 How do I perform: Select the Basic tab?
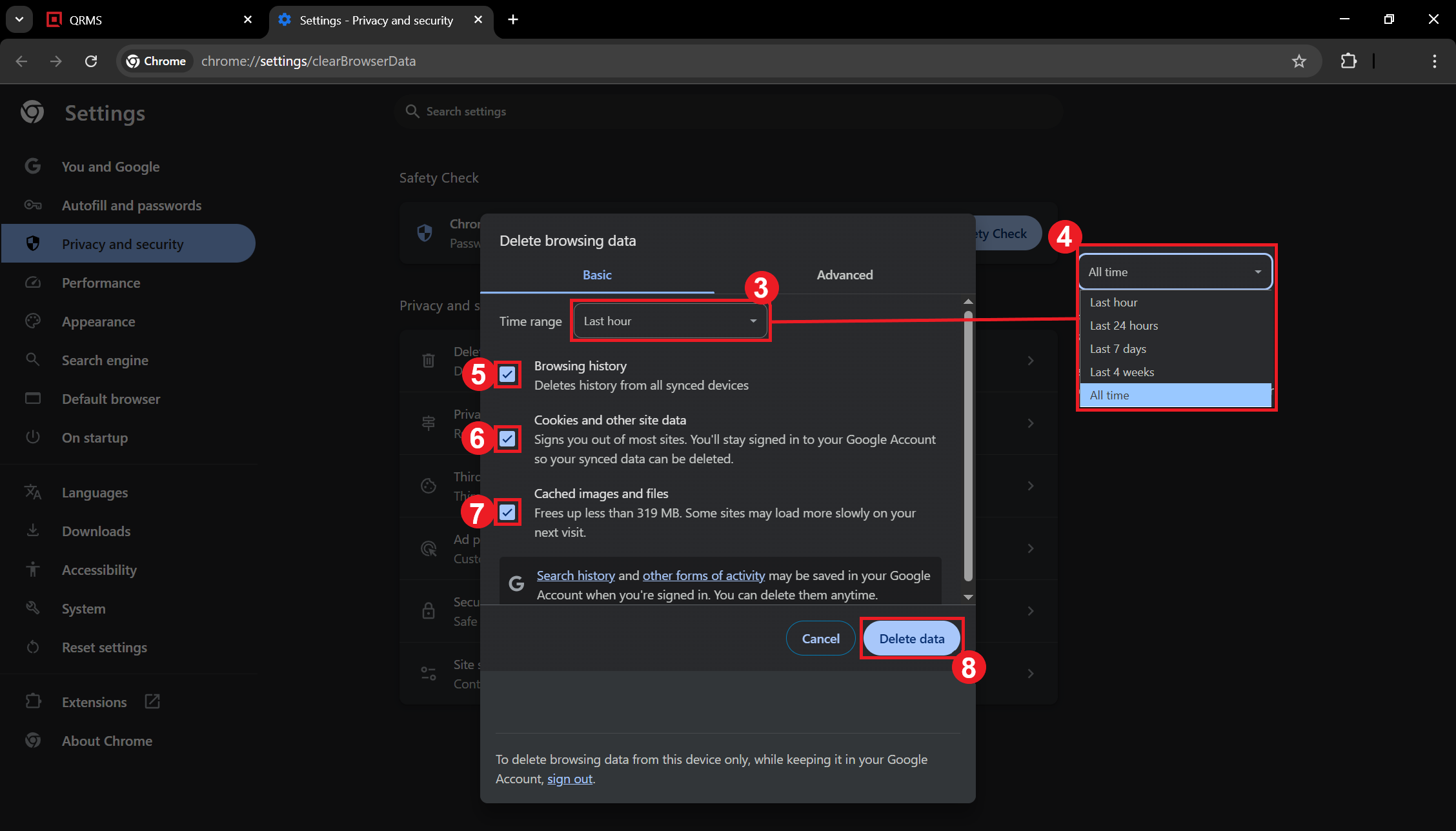tap(597, 275)
